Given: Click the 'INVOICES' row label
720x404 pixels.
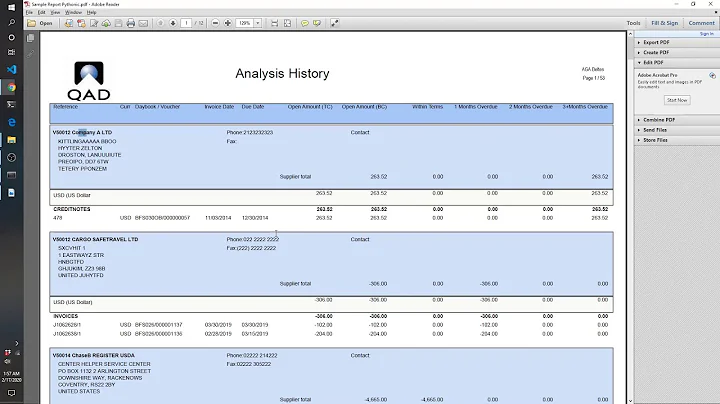Looking at the screenshot, I should 66,316.
